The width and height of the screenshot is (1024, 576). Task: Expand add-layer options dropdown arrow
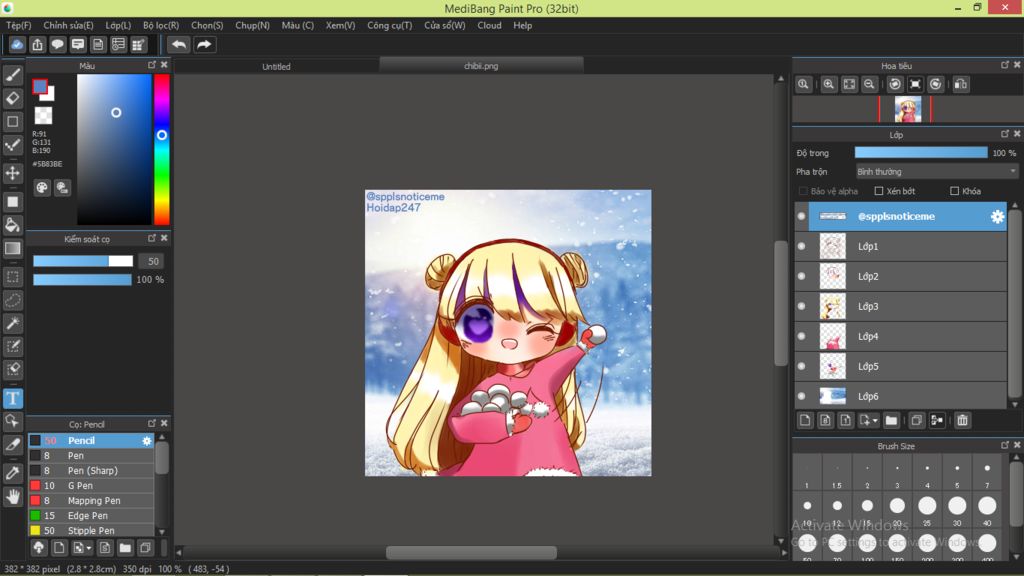[x=875, y=421]
